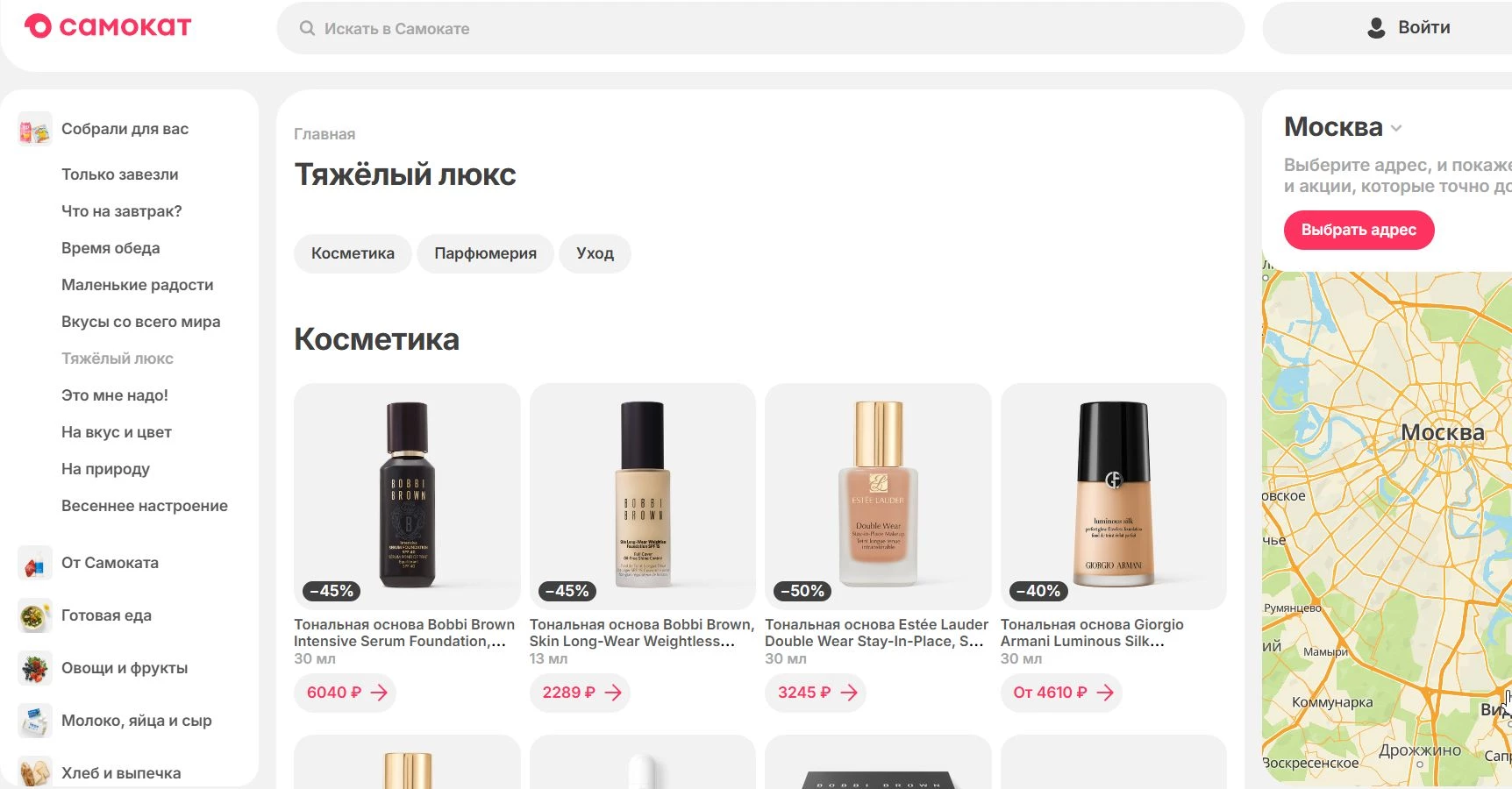Go to the Главная breadcrumb link
This screenshot has width=1512, height=789.
[x=325, y=134]
